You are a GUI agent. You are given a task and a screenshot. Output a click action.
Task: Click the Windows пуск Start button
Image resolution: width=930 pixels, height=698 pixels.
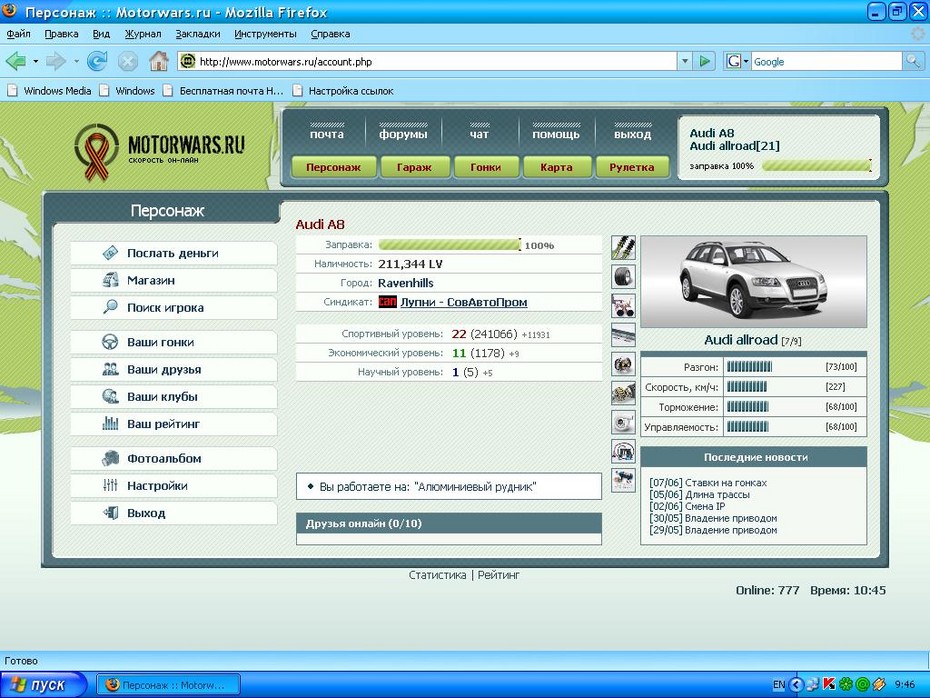click(x=43, y=685)
